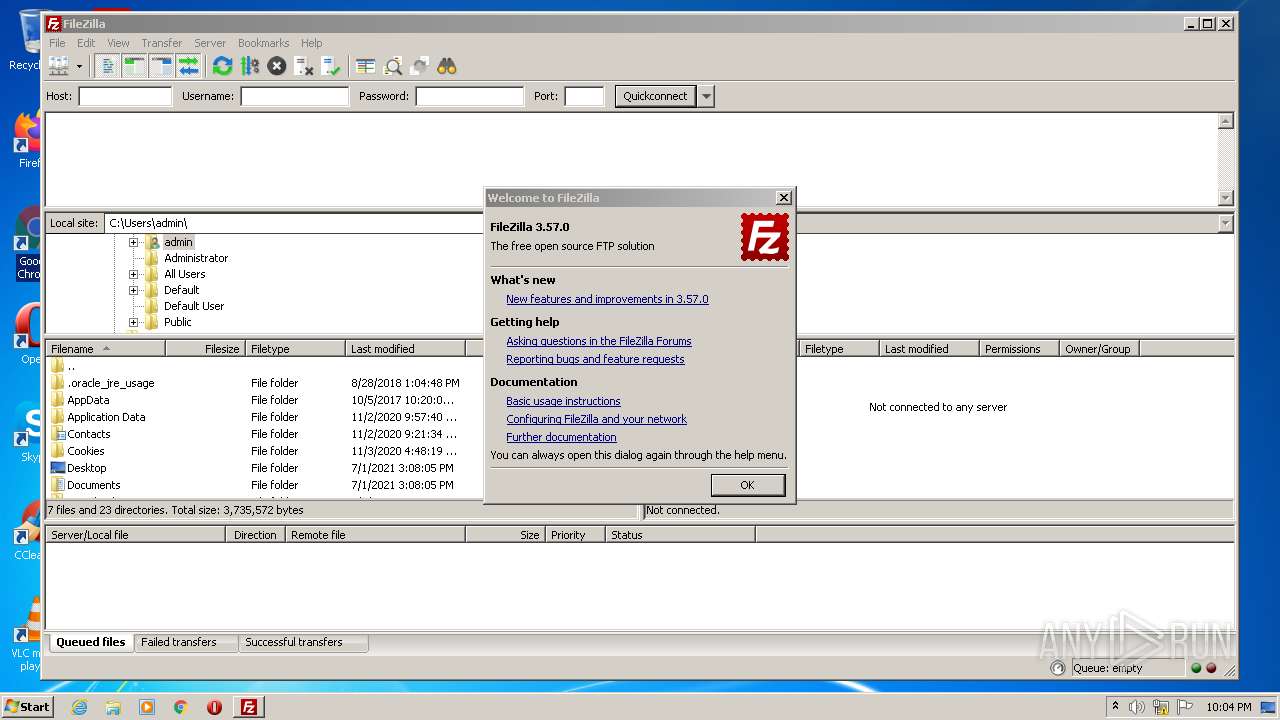Image resolution: width=1280 pixels, height=720 pixels.
Task: Open Quickconnect history dropdown
Action: pos(706,96)
